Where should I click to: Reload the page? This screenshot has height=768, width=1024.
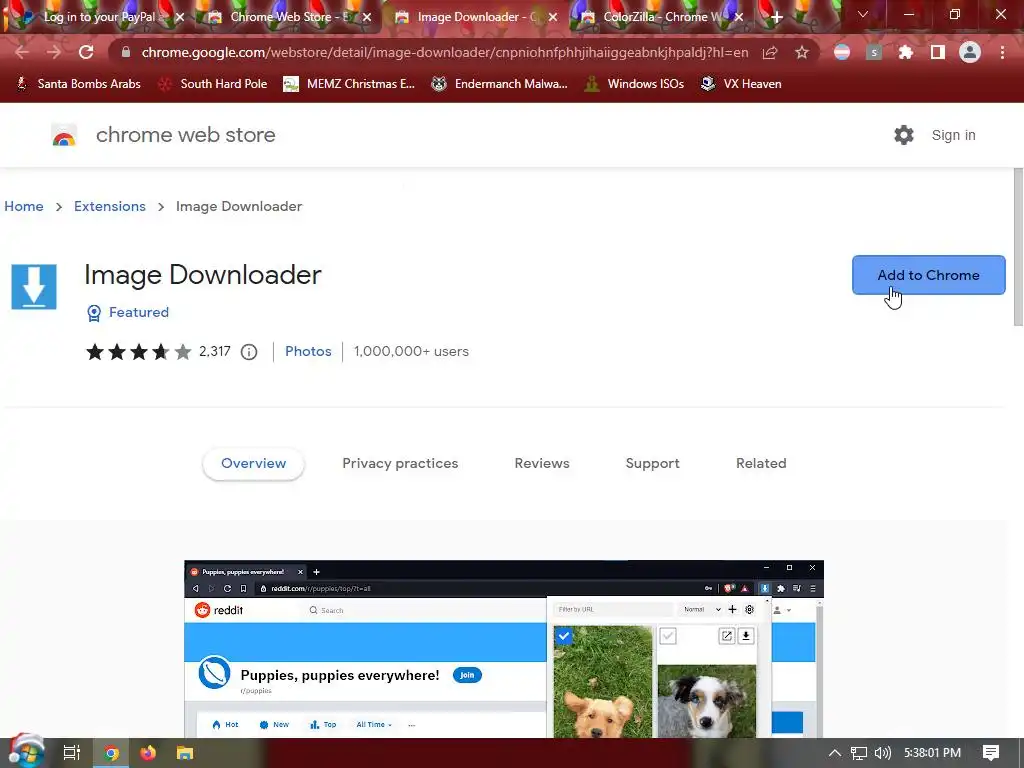[86, 52]
